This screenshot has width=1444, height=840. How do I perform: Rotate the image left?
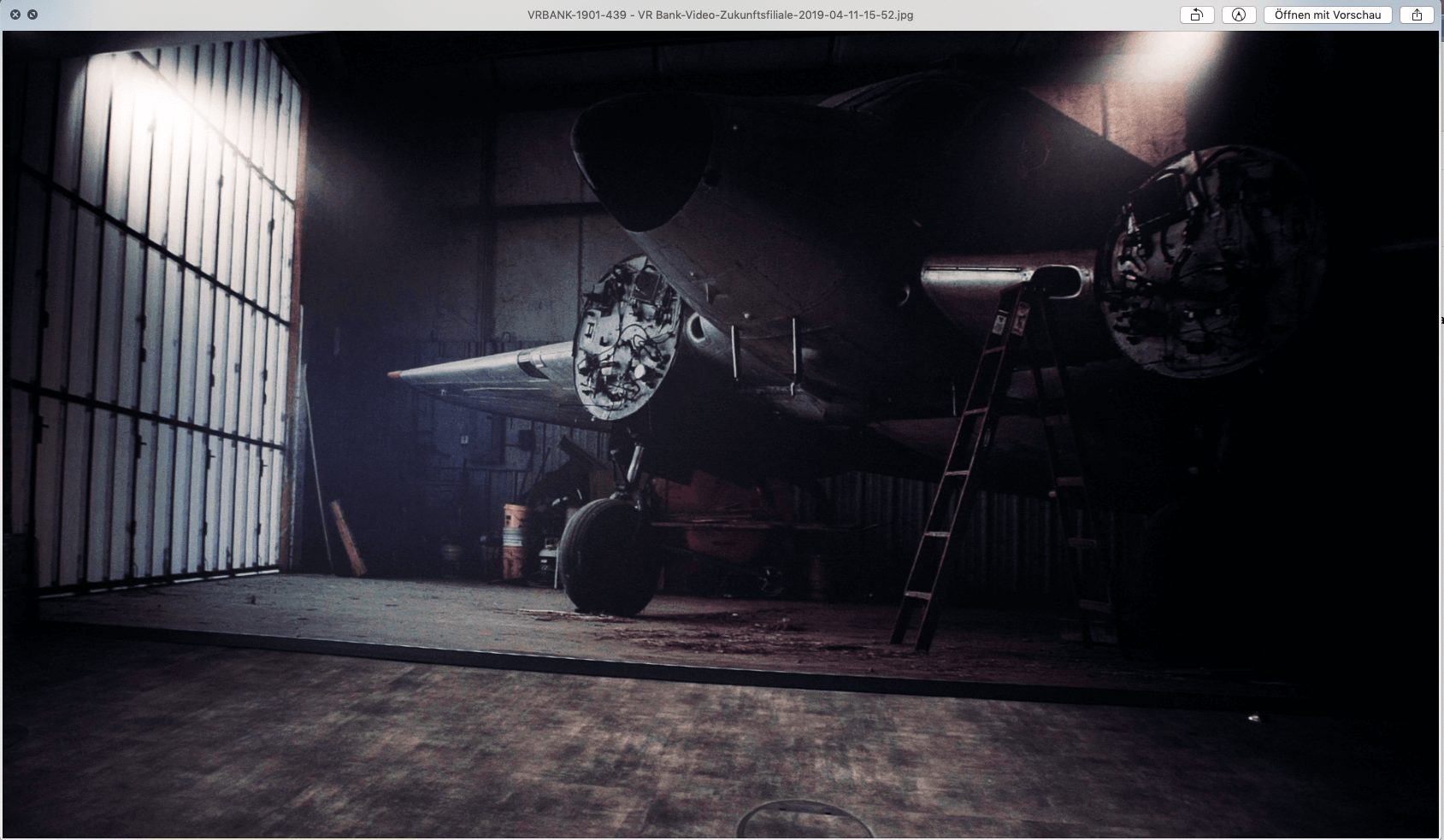point(1196,15)
